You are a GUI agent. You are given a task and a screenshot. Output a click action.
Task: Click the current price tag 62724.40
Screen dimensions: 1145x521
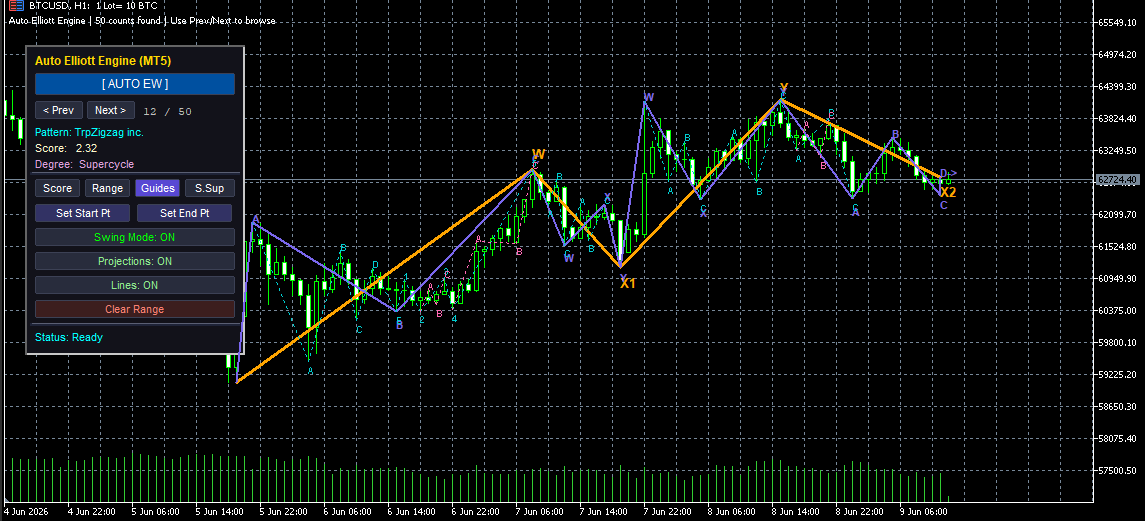pos(1117,180)
